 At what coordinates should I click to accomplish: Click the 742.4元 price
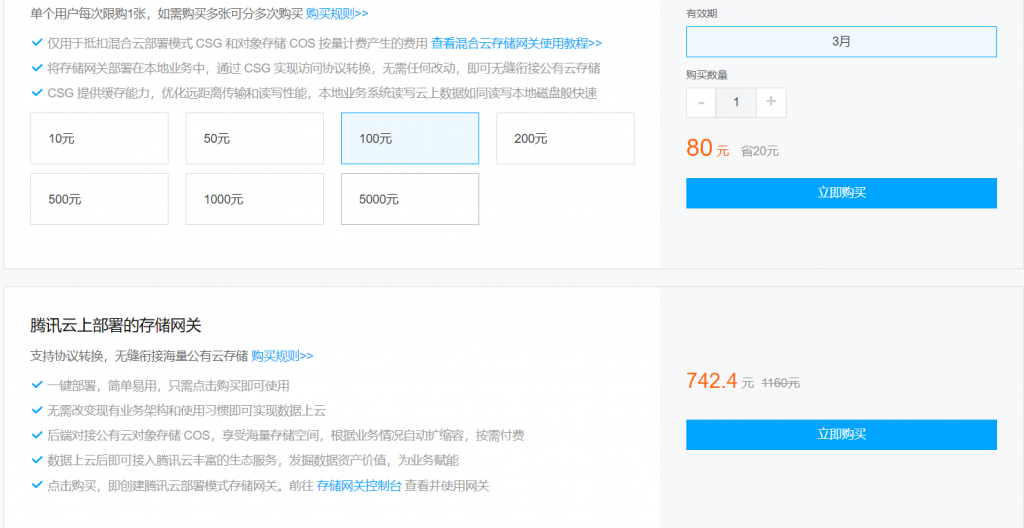coord(720,380)
